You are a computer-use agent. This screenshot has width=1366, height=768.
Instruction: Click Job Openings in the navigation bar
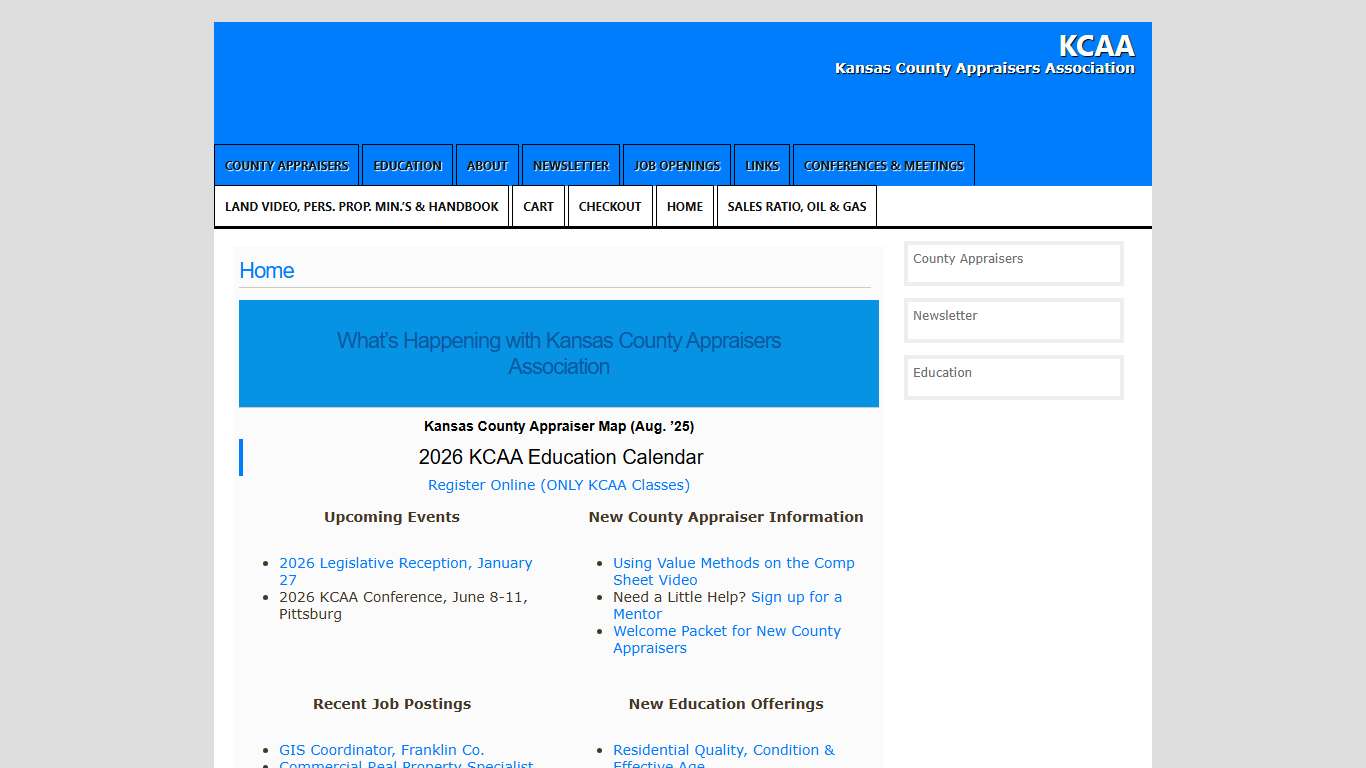(x=676, y=166)
